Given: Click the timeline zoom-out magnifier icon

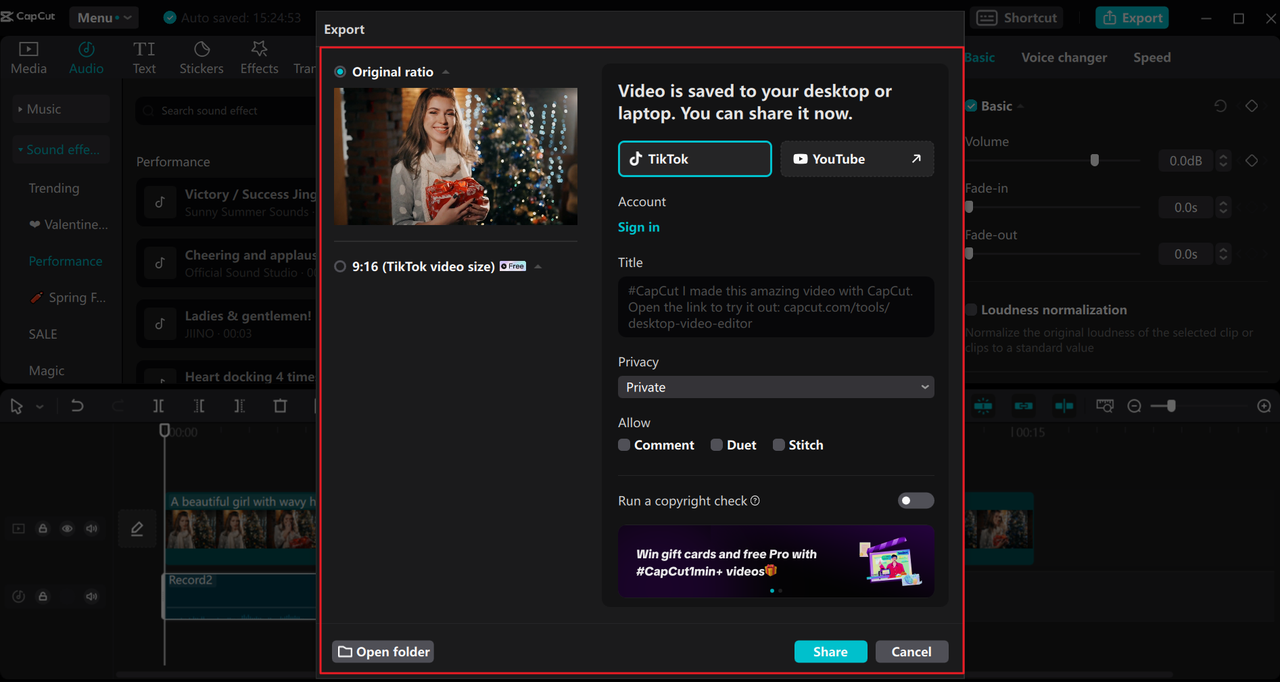Looking at the screenshot, I should point(1134,406).
